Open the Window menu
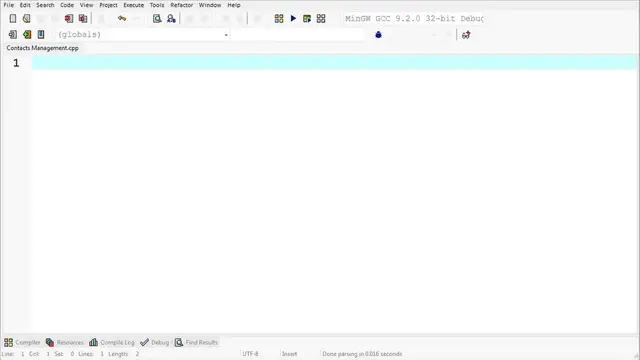Viewport: 640px width, 360px height. pyautogui.click(x=210, y=5)
